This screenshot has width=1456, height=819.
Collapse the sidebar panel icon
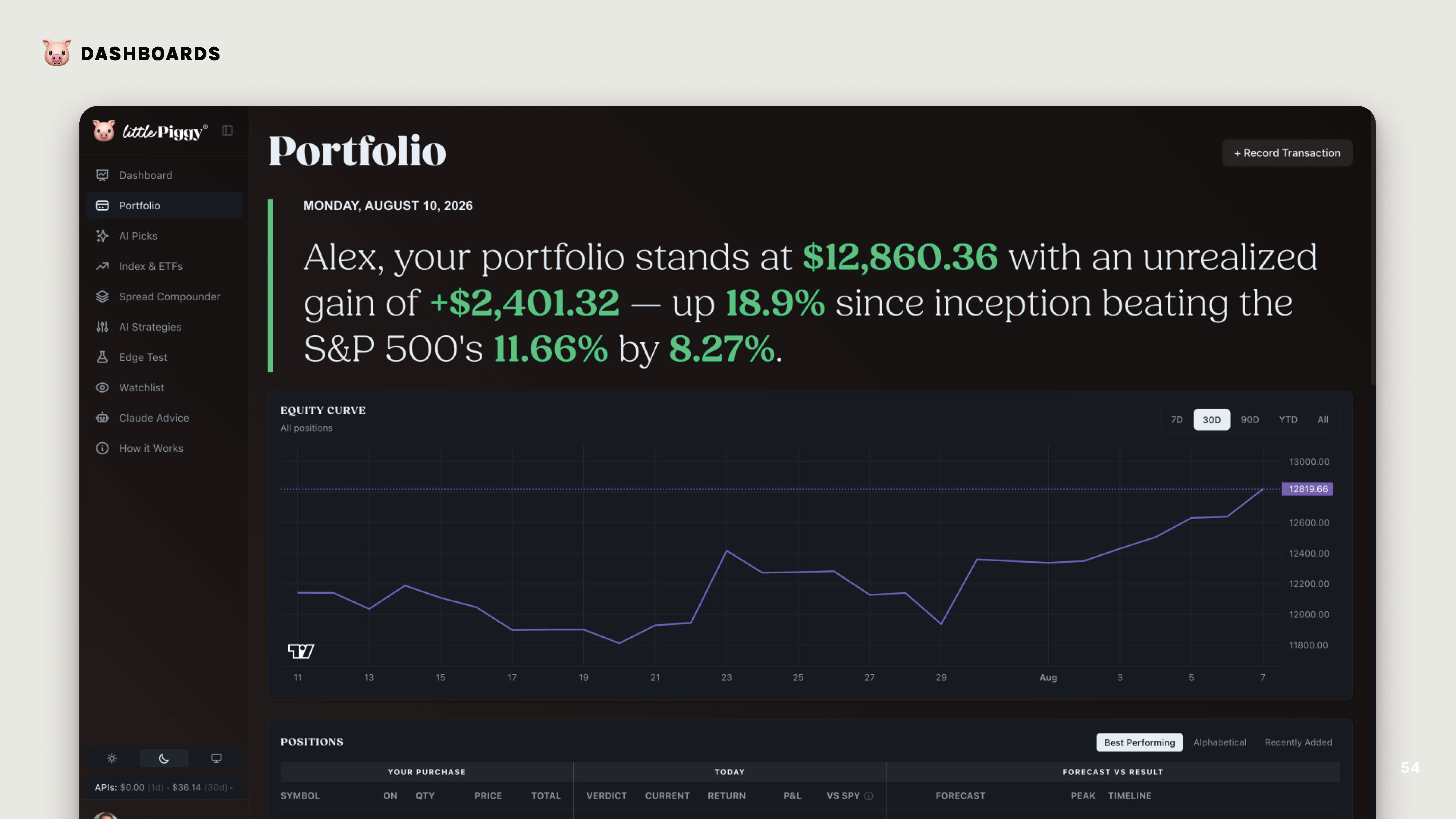pos(227,131)
